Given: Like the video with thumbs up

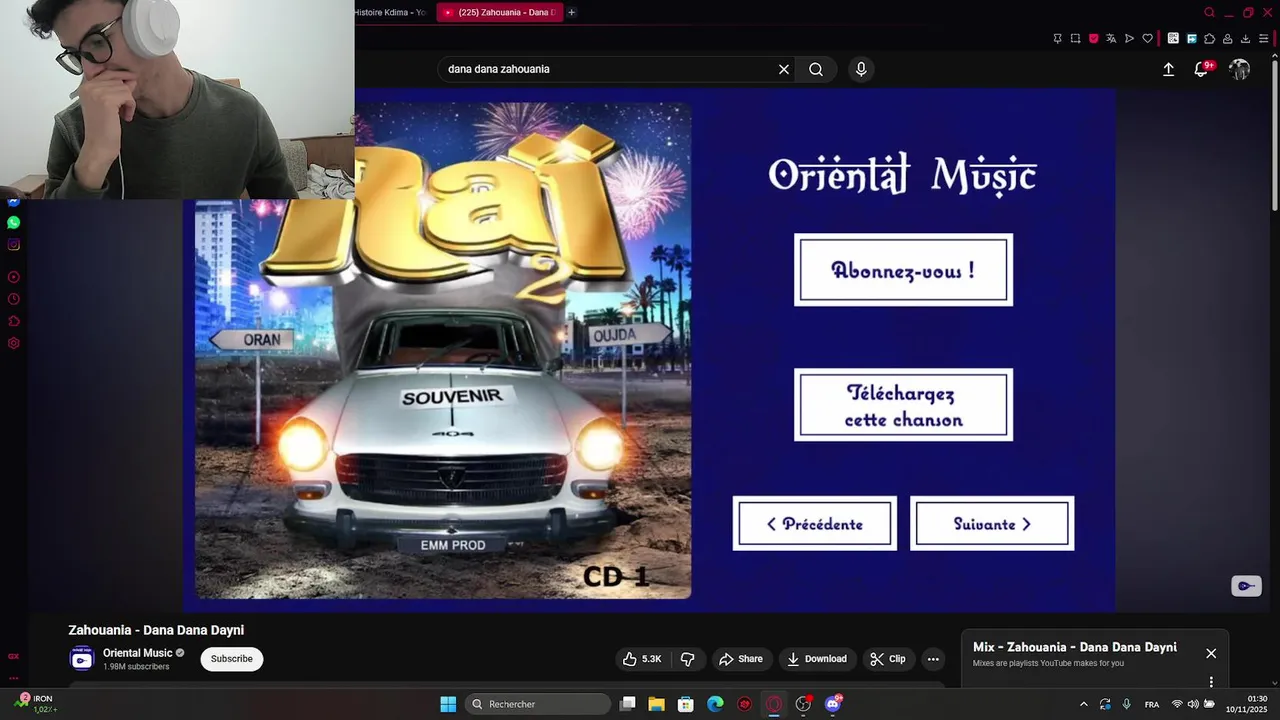Looking at the screenshot, I should (x=641, y=659).
